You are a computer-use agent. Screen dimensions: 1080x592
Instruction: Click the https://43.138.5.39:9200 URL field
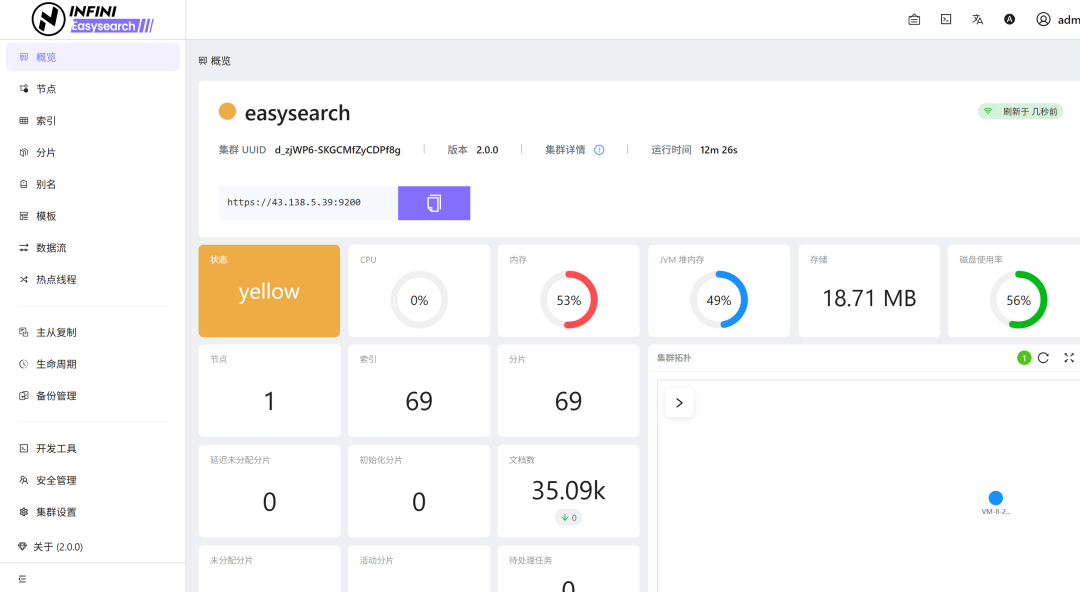[308, 203]
